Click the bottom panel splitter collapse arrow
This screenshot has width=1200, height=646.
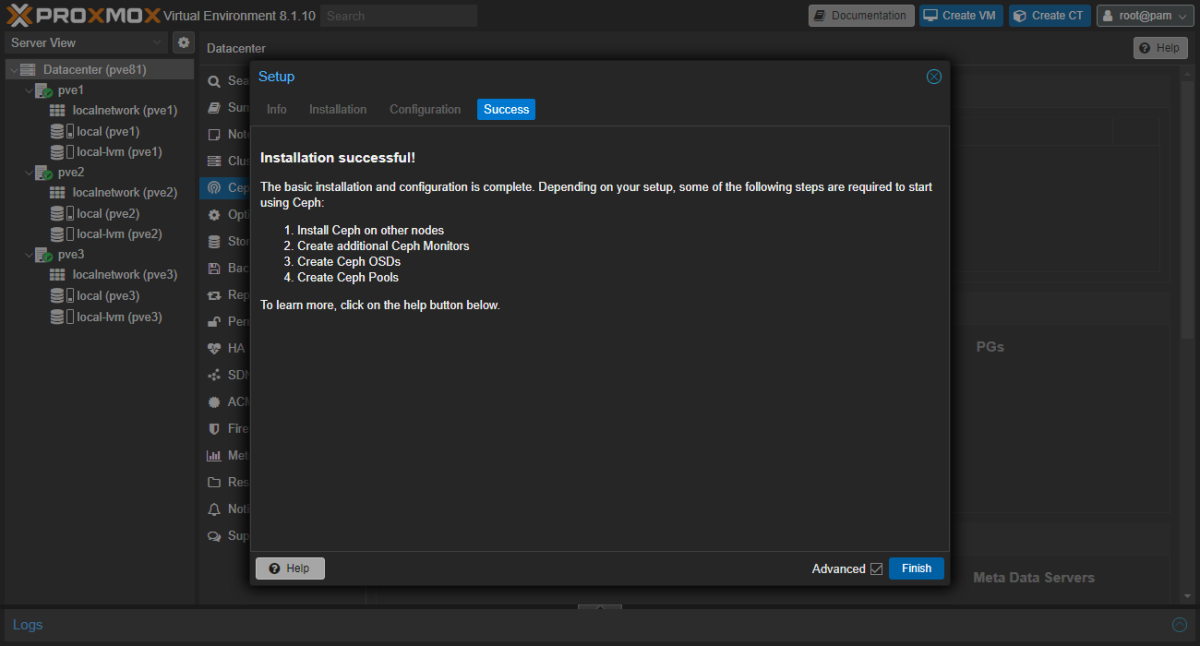[600, 607]
